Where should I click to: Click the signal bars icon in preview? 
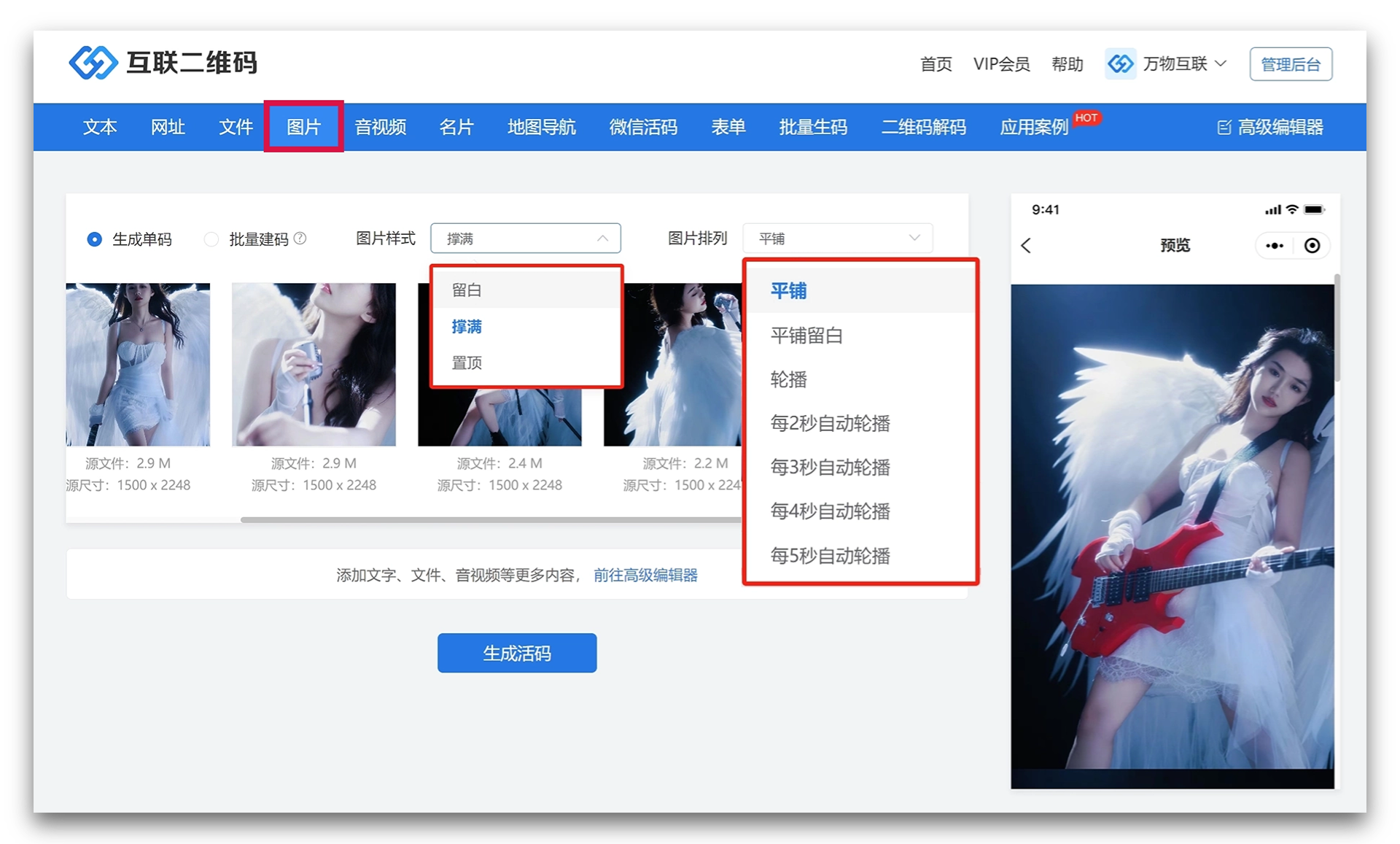click(1273, 210)
